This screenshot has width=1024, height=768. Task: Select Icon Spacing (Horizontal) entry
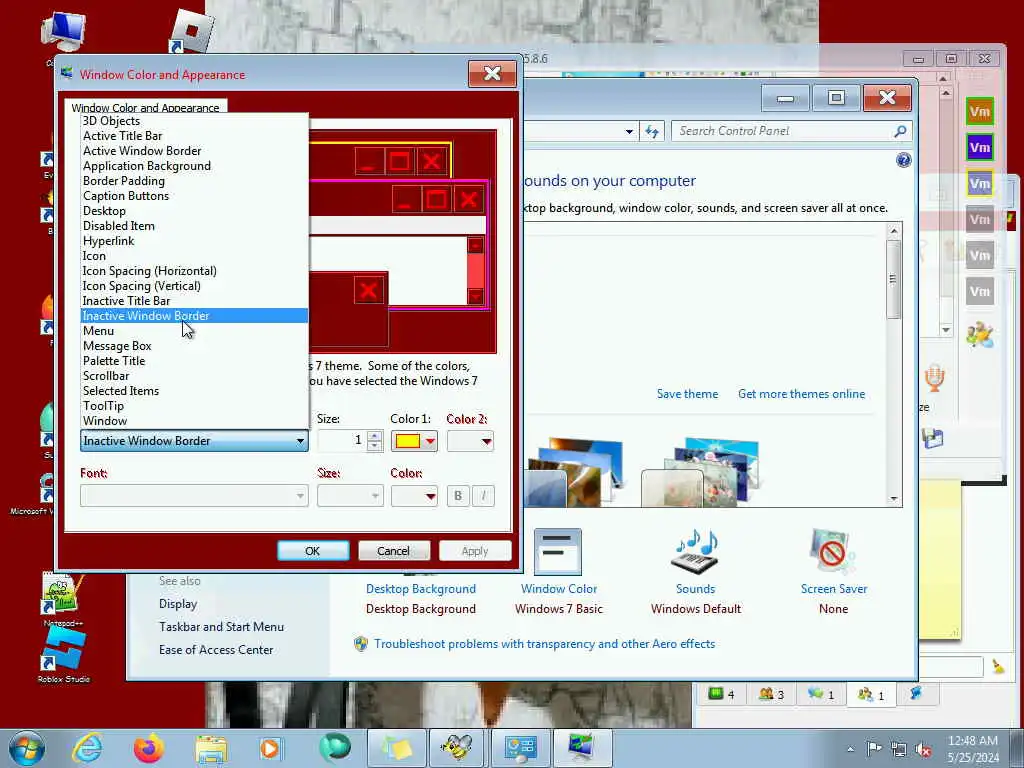(194, 271)
